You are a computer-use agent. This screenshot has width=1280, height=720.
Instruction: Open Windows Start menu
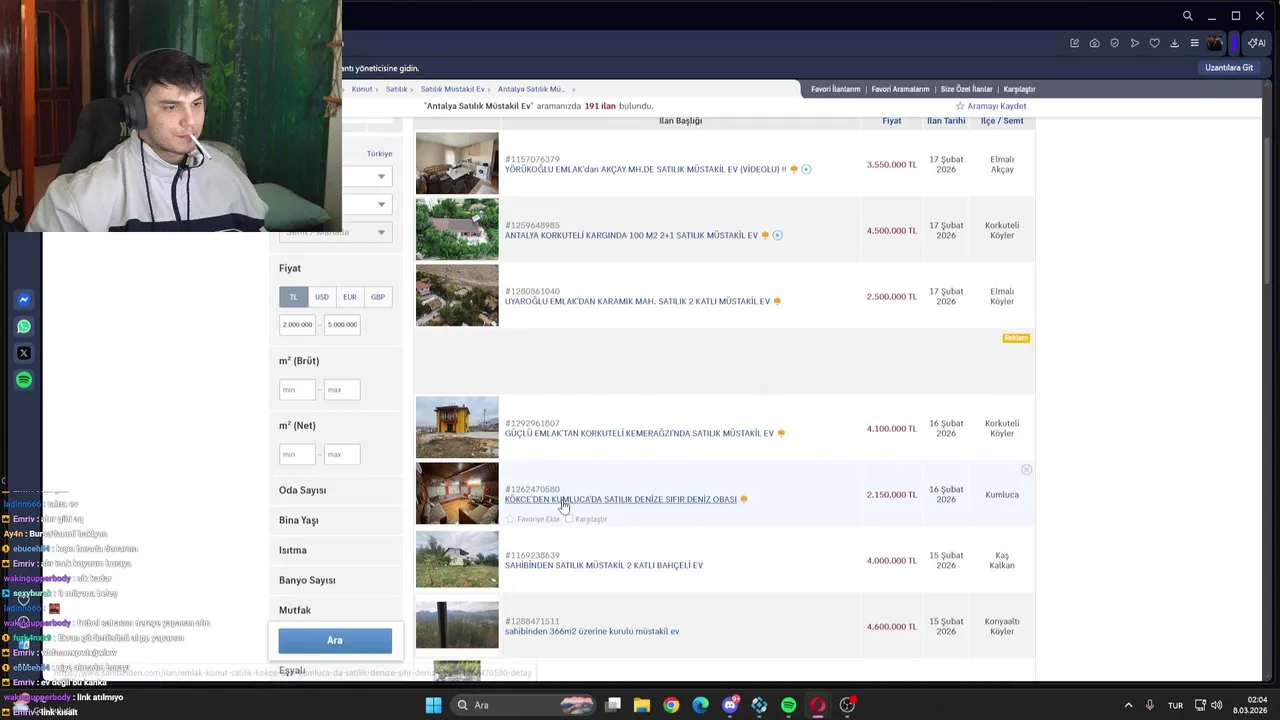coord(433,705)
